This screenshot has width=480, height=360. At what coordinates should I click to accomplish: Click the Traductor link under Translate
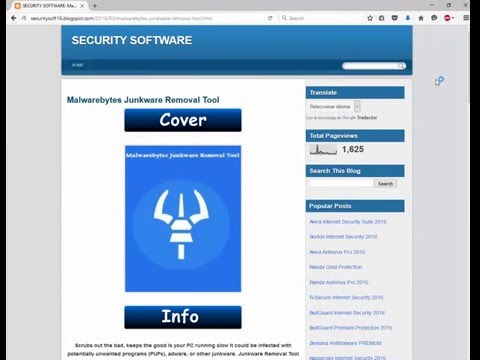pos(367,118)
